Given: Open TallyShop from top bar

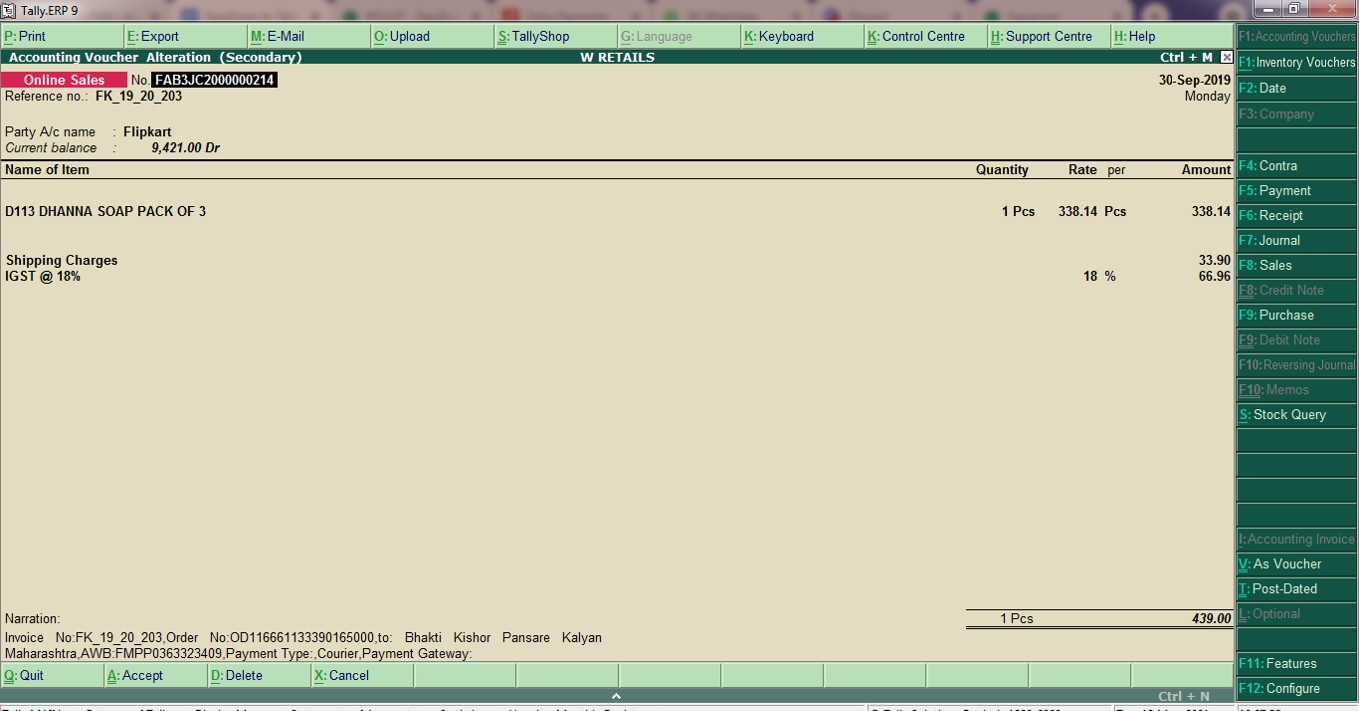Looking at the screenshot, I should [555, 36].
